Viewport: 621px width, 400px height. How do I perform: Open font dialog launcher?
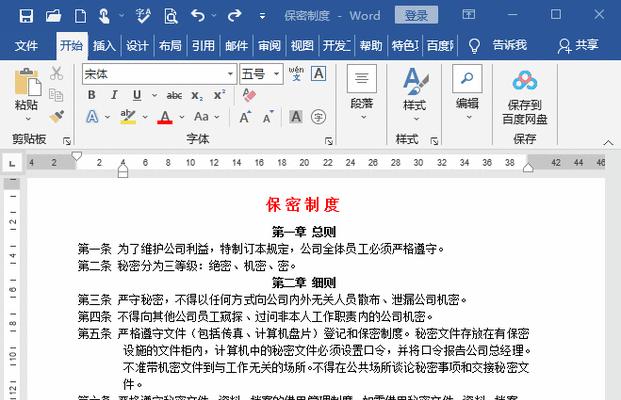point(329,141)
